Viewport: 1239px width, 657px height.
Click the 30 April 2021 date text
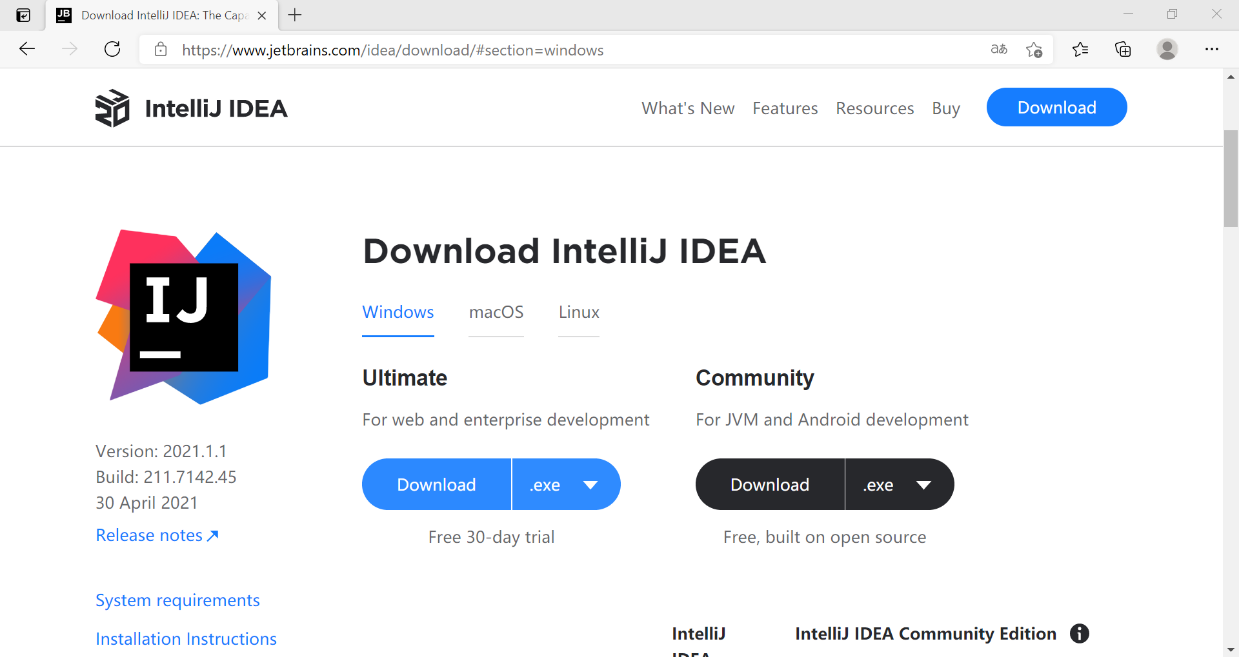pyautogui.click(x=147, y=503)
